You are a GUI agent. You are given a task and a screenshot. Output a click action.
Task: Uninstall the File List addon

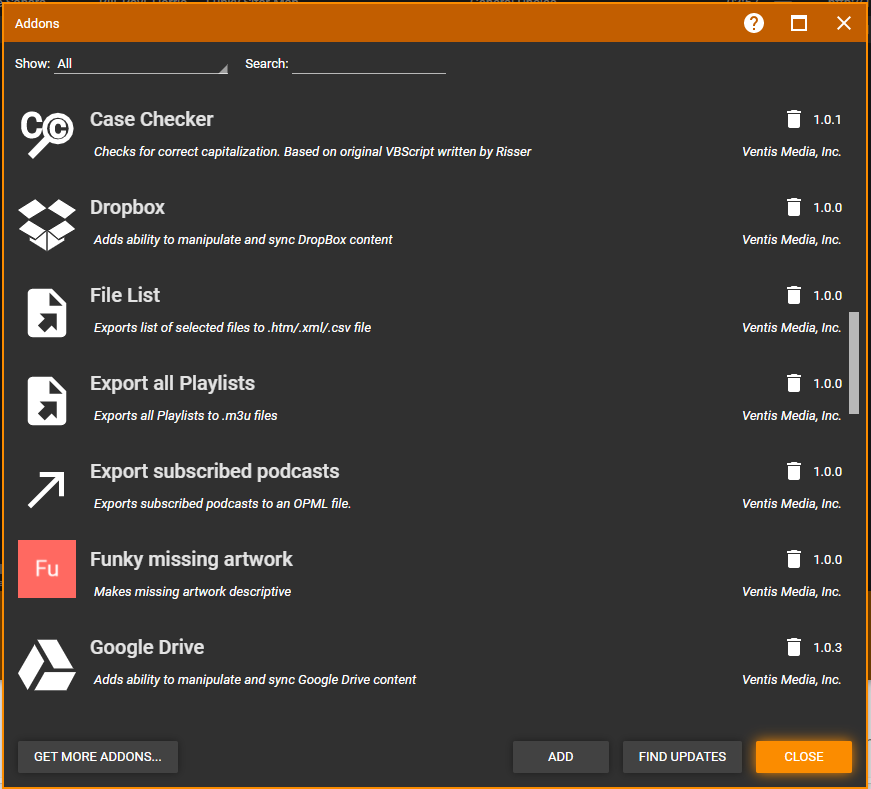[x=794, y=296]
